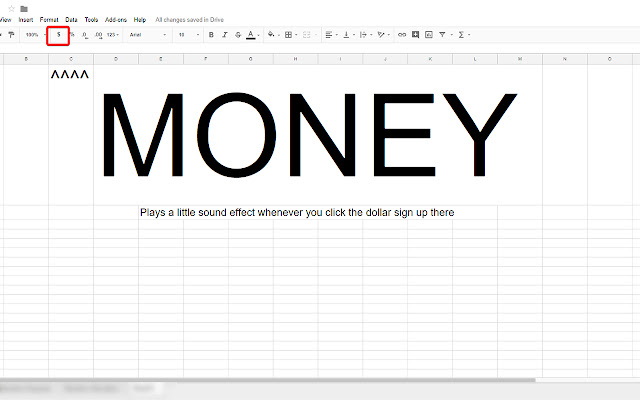This screenshot has height=400, width=640.
Task: Open the Data menu
Action: (71, 20)
